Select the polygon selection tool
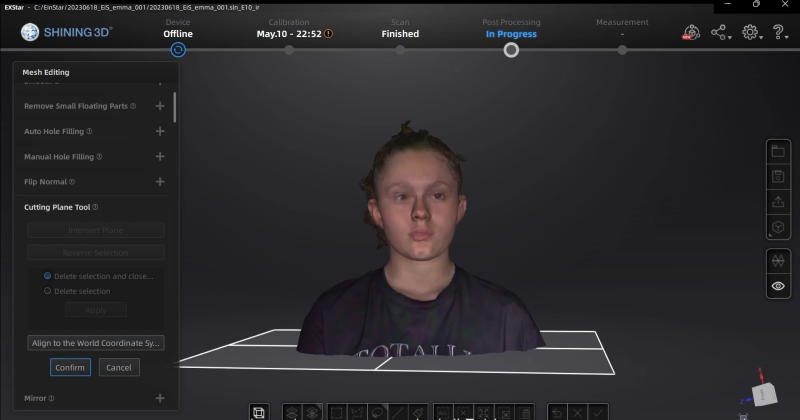Viewport: 800px width, 420px height. tap(357, 412)
